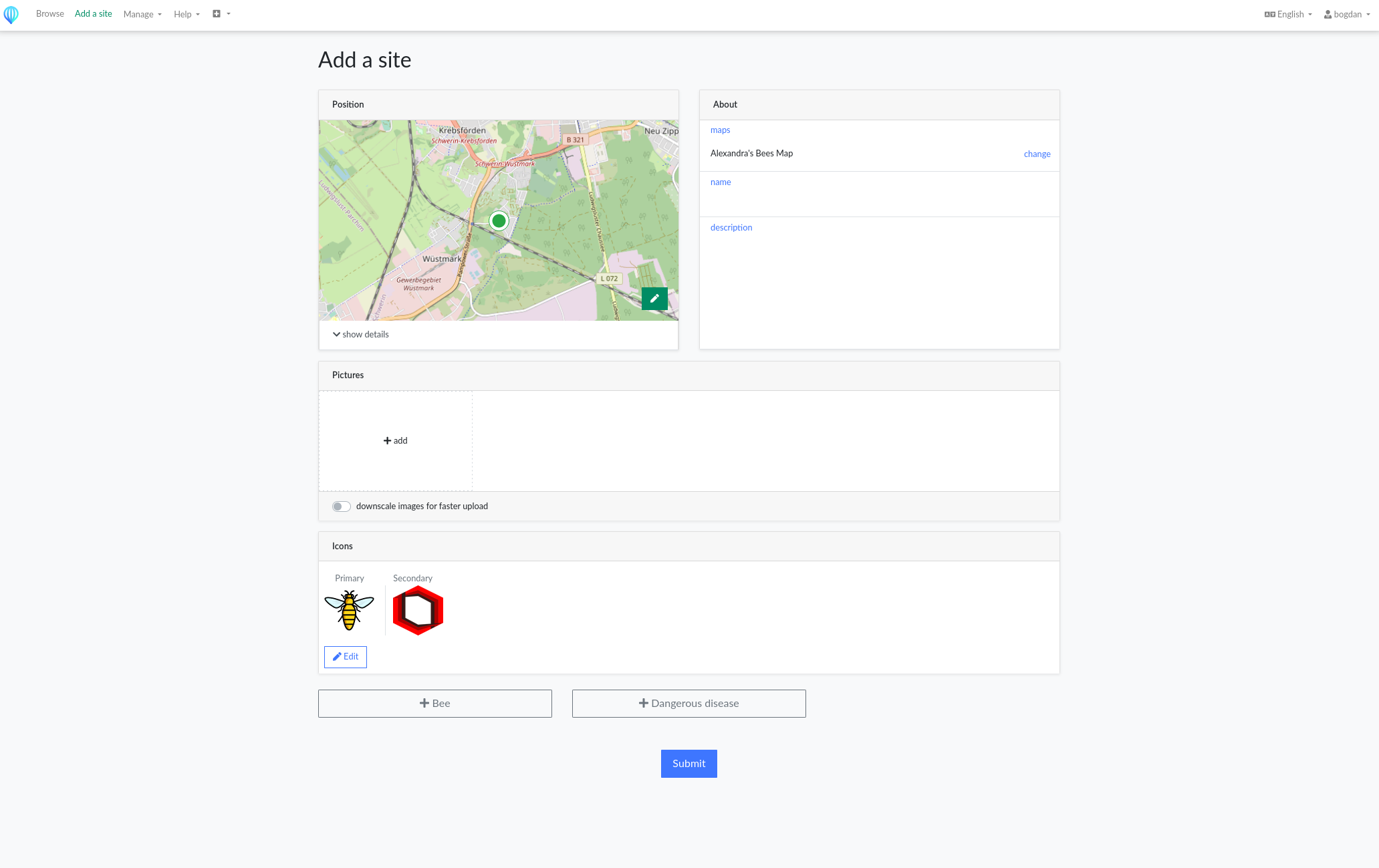The width and height of the screenshot is (1379, 868).
Task: Click the change map link
Action: (1037, 154)
